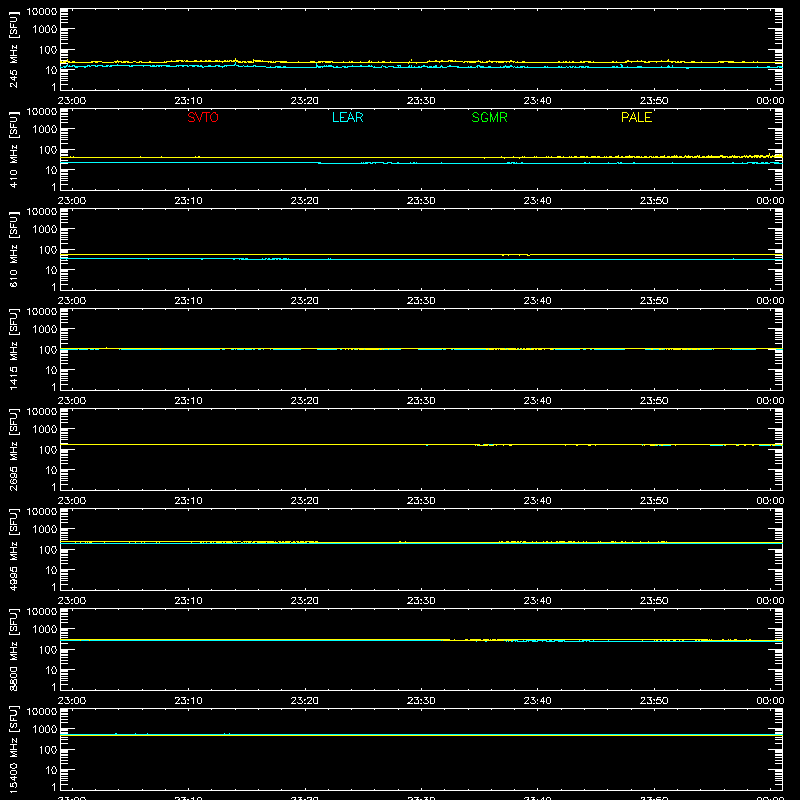The height and width of the screenshot is (800, 800).
Task: Select the 610 MHz [SFU] axis title
Action: pyautogui.click(x=14, y=250)
